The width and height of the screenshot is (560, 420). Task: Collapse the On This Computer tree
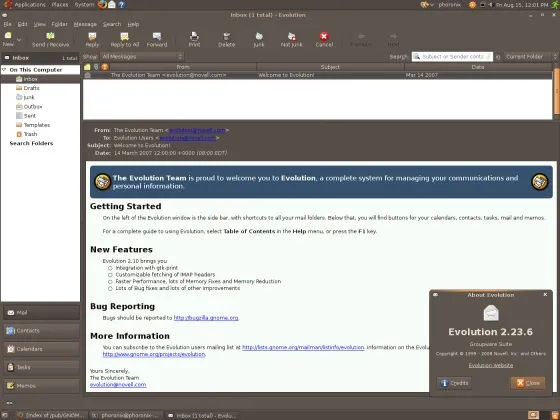click(4, 70)
